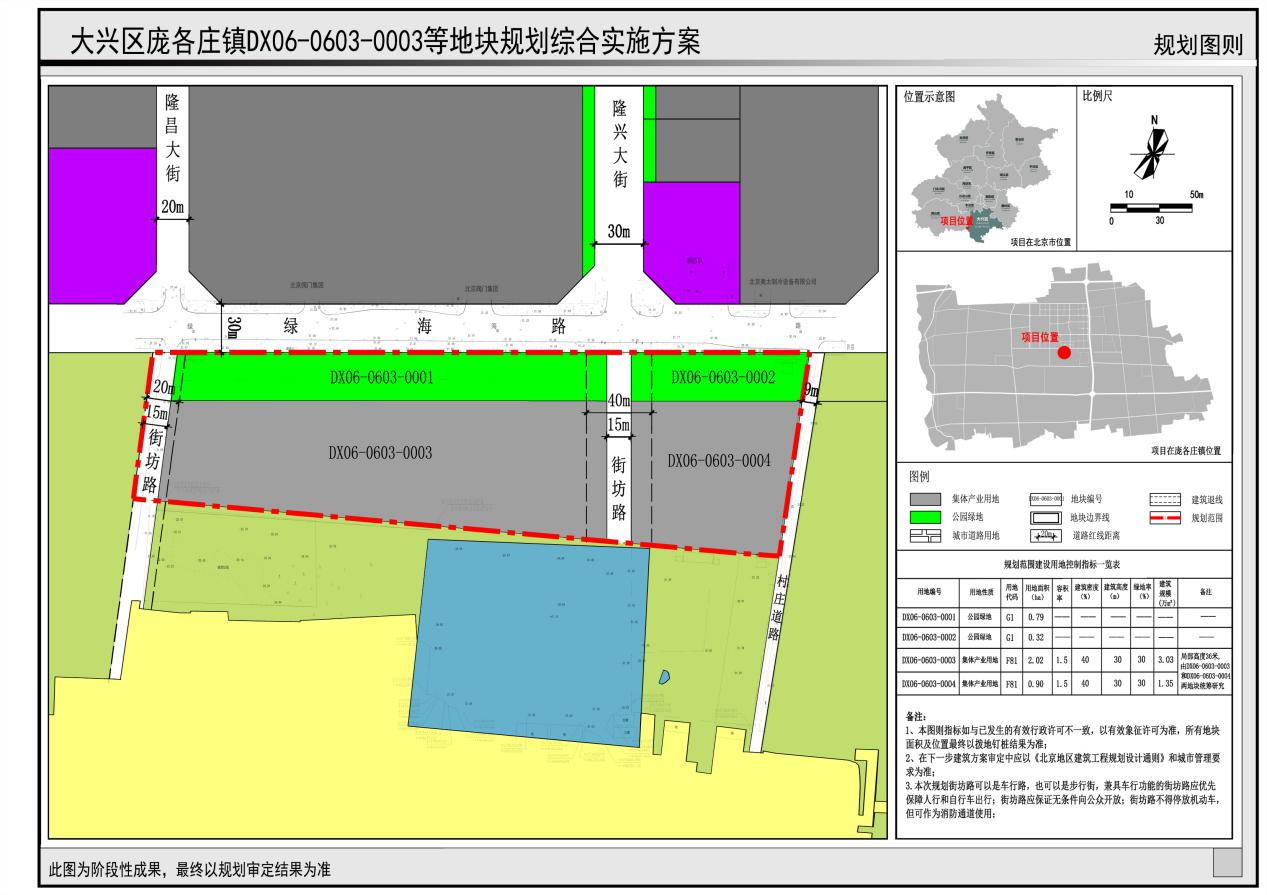Click the 隆兴大街 street label

620,142
